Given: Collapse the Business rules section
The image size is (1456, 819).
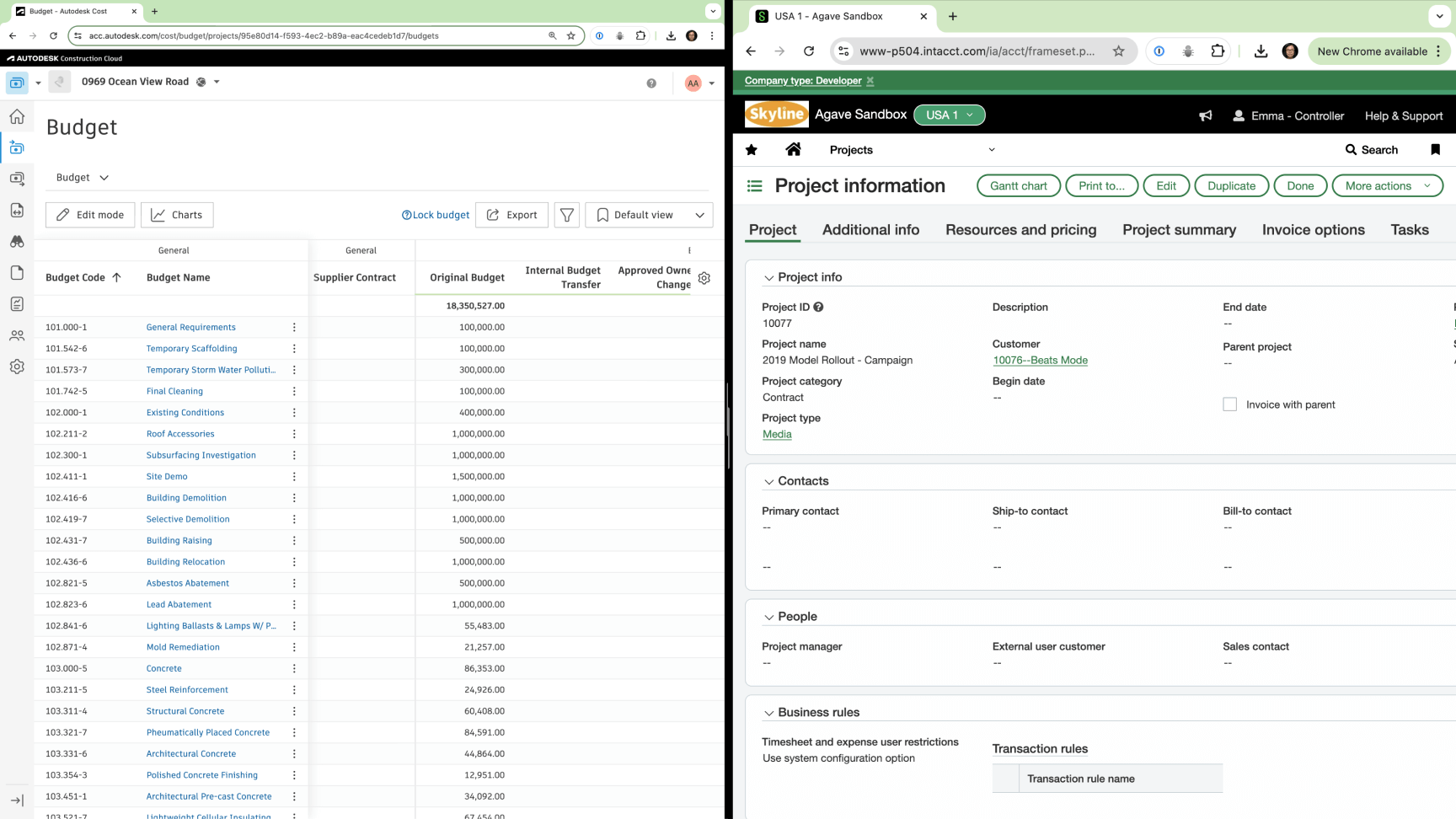Looking at the screenshot, I should point(768,714).
